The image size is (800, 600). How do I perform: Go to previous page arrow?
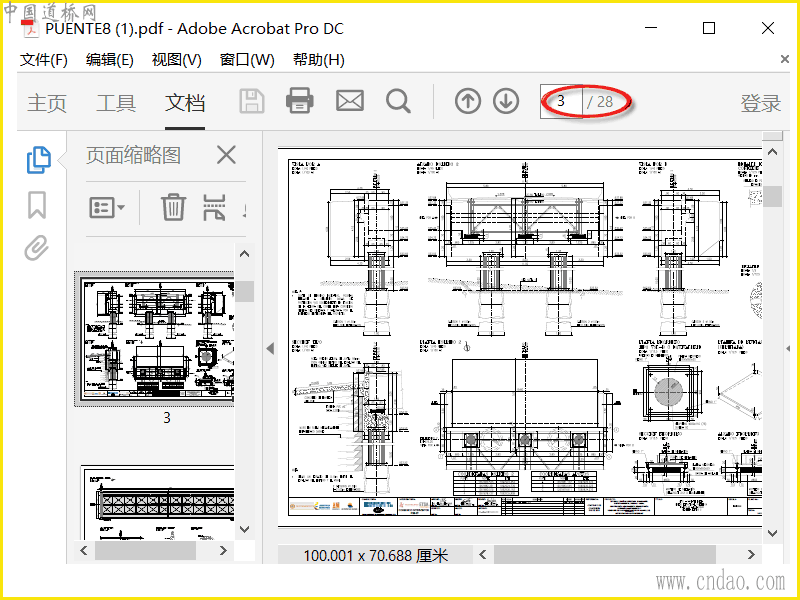tap(468, 101)
